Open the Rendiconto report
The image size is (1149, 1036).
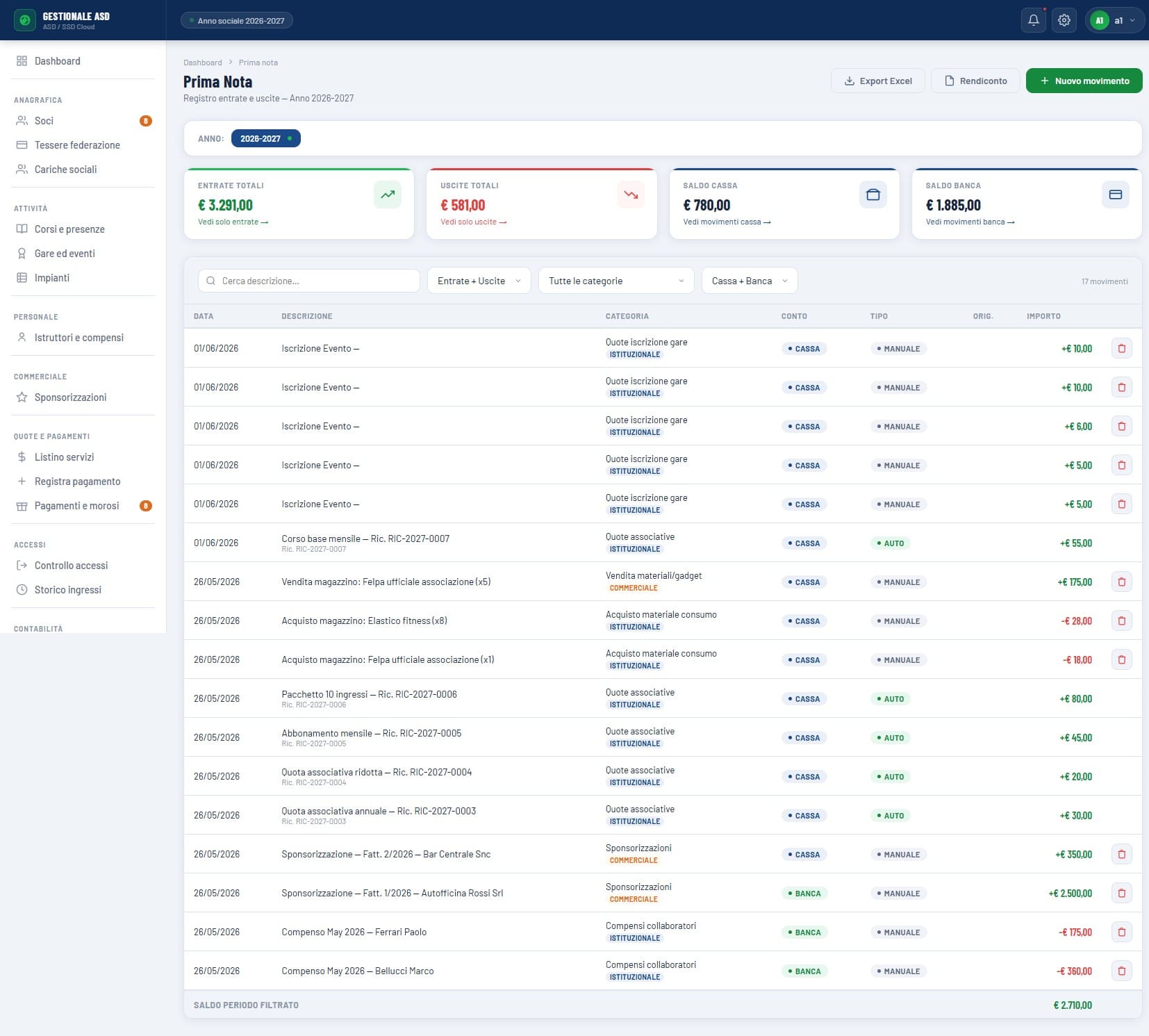tap(975, 81)
